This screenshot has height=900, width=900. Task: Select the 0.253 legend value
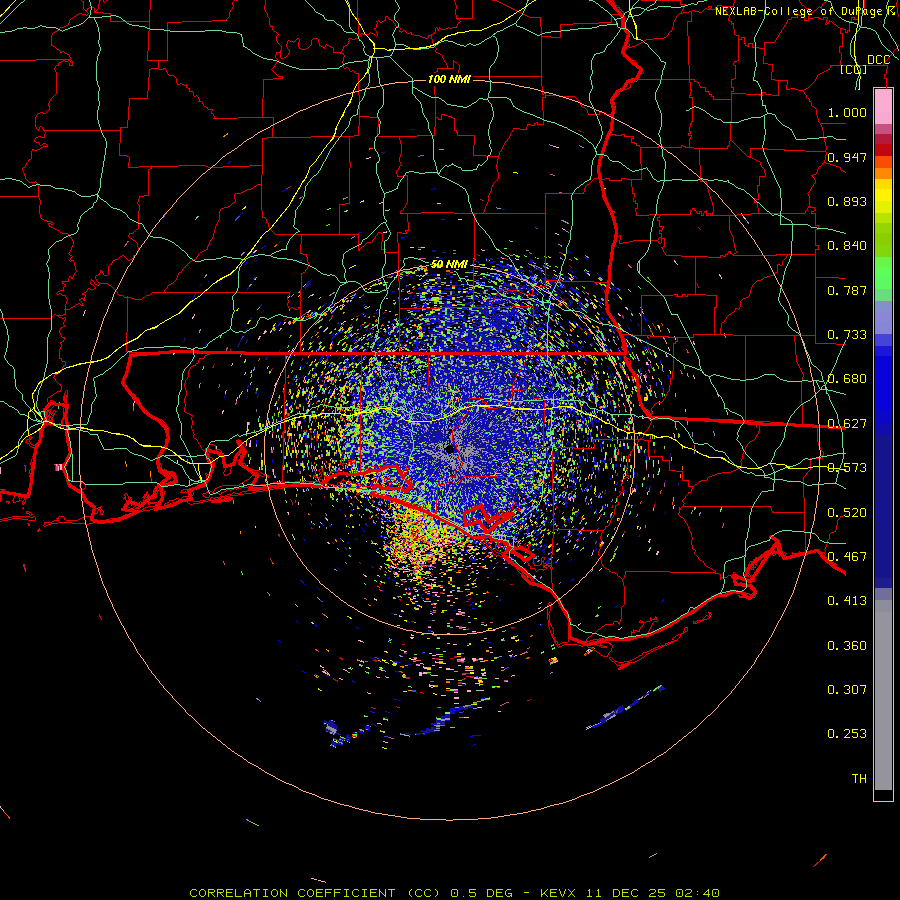click(x=847, y=734)
